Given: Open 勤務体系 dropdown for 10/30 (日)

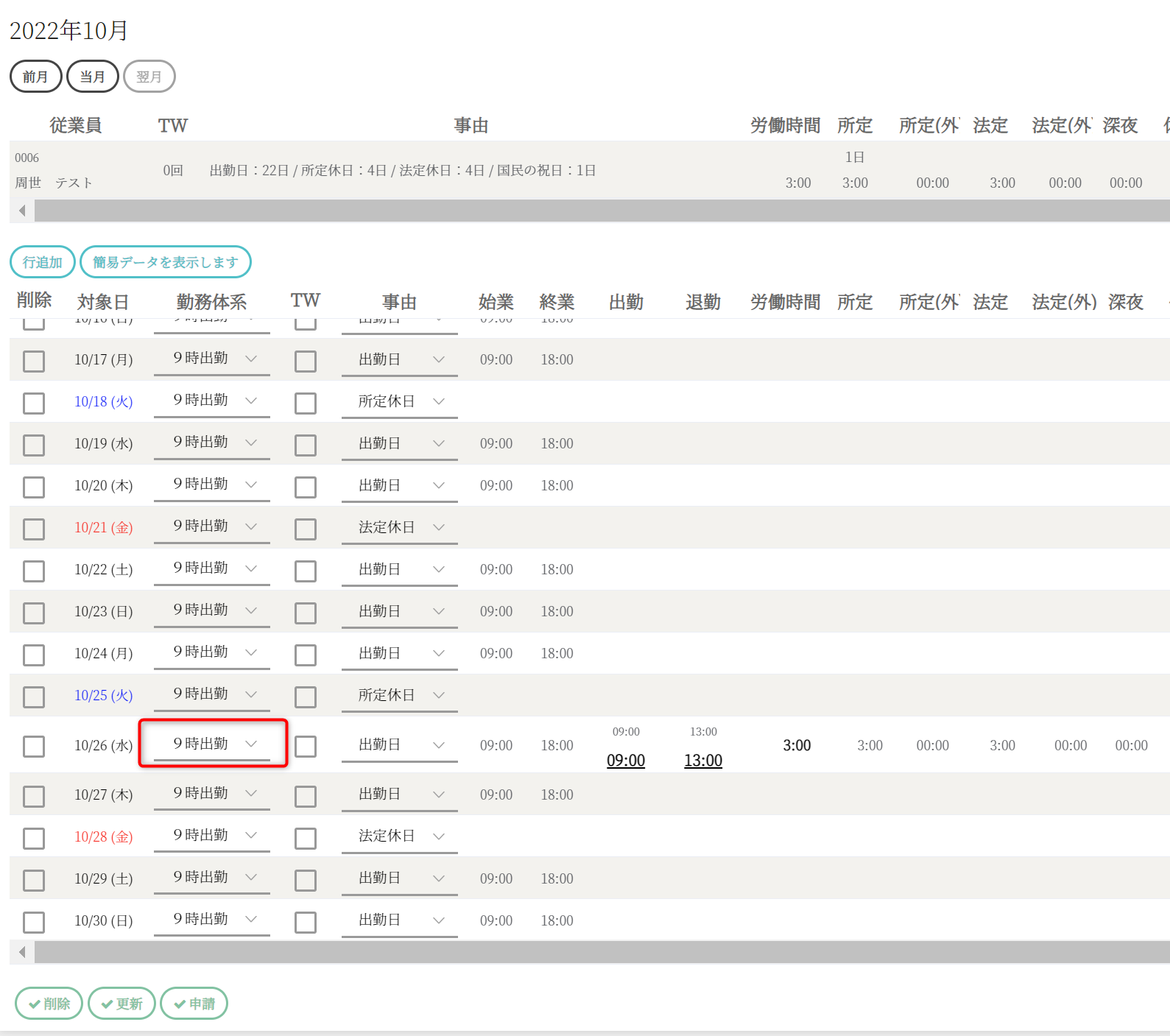Looking at the screenshot, I should click(x=212, y=919).
